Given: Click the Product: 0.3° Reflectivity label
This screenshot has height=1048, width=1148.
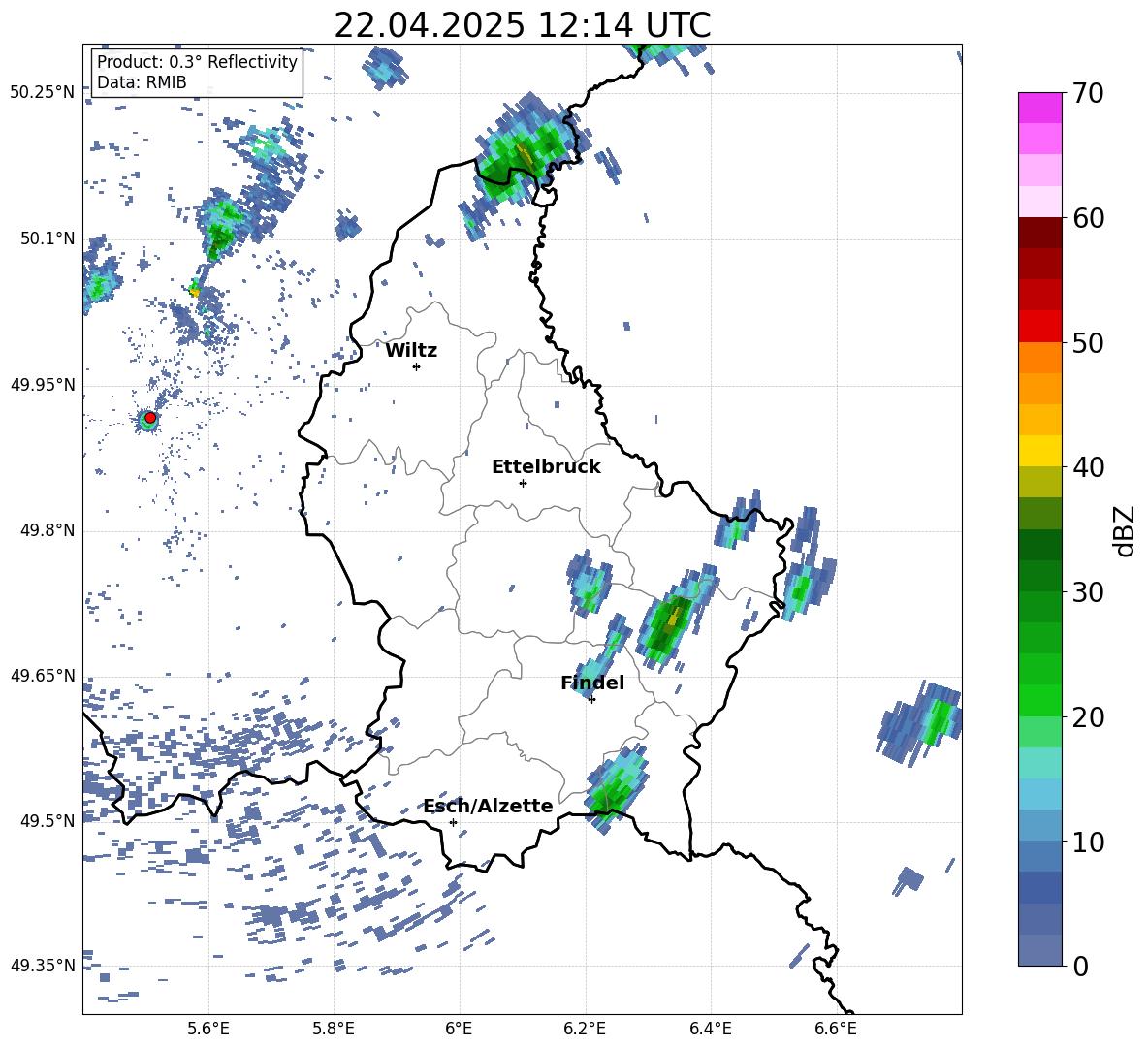Looking at the screenshot, I should click(197, 61).
